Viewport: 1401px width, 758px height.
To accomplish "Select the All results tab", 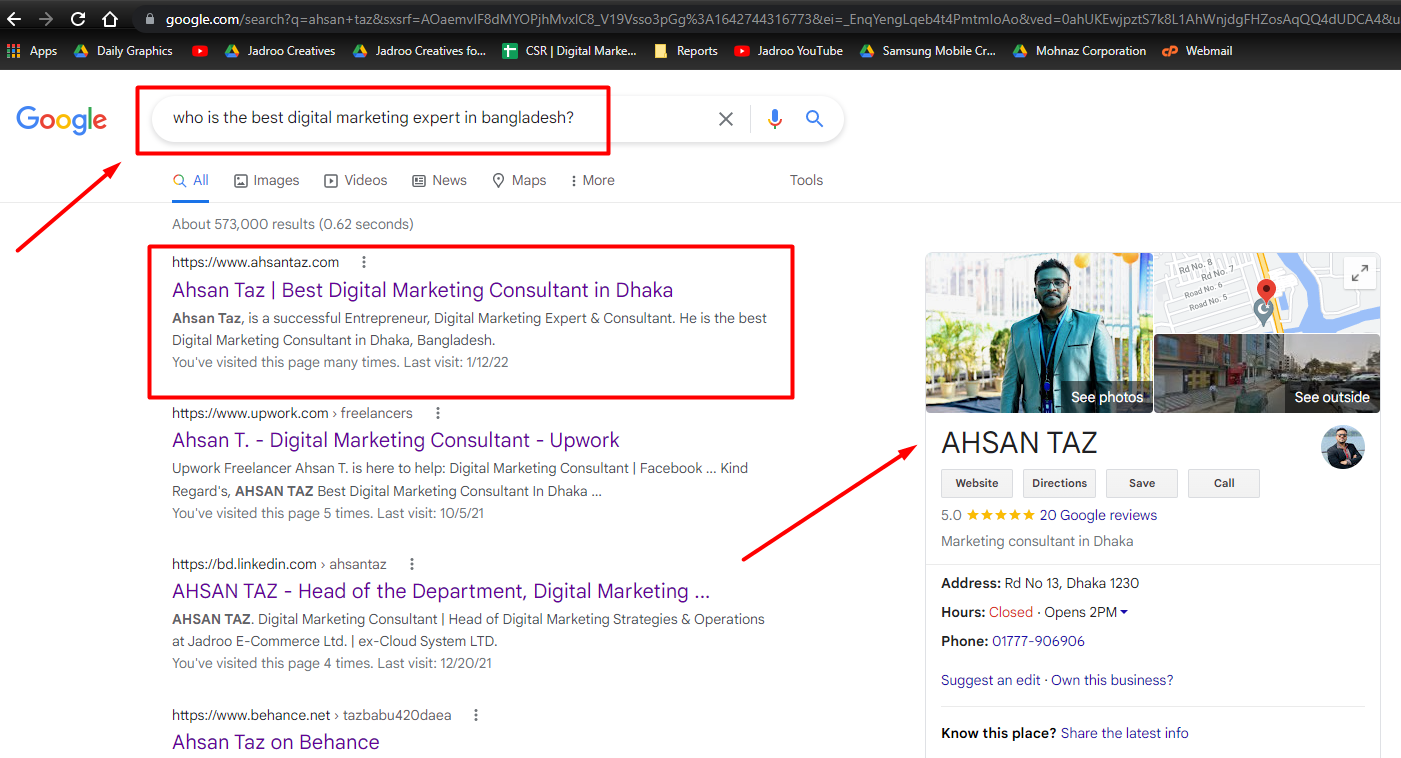I will coord(191,180).
